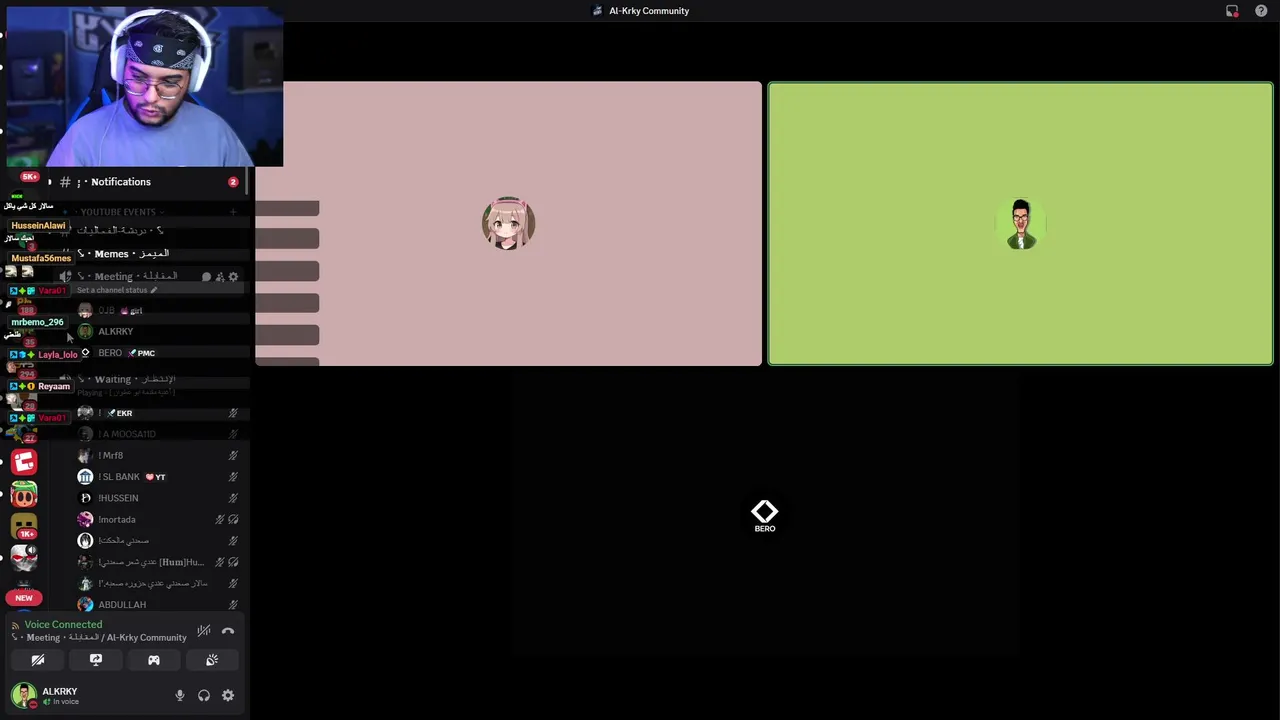Select user ! SL BANK
This screenshot has height=720, width=1280.
point(160,477)
